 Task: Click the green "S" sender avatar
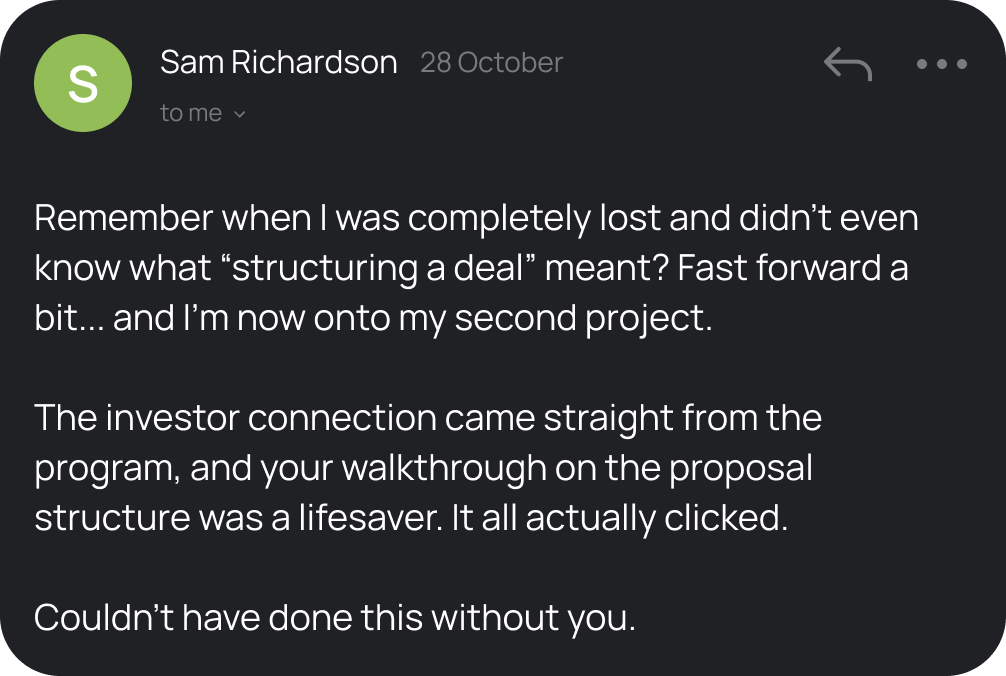(x=82, y=84)
